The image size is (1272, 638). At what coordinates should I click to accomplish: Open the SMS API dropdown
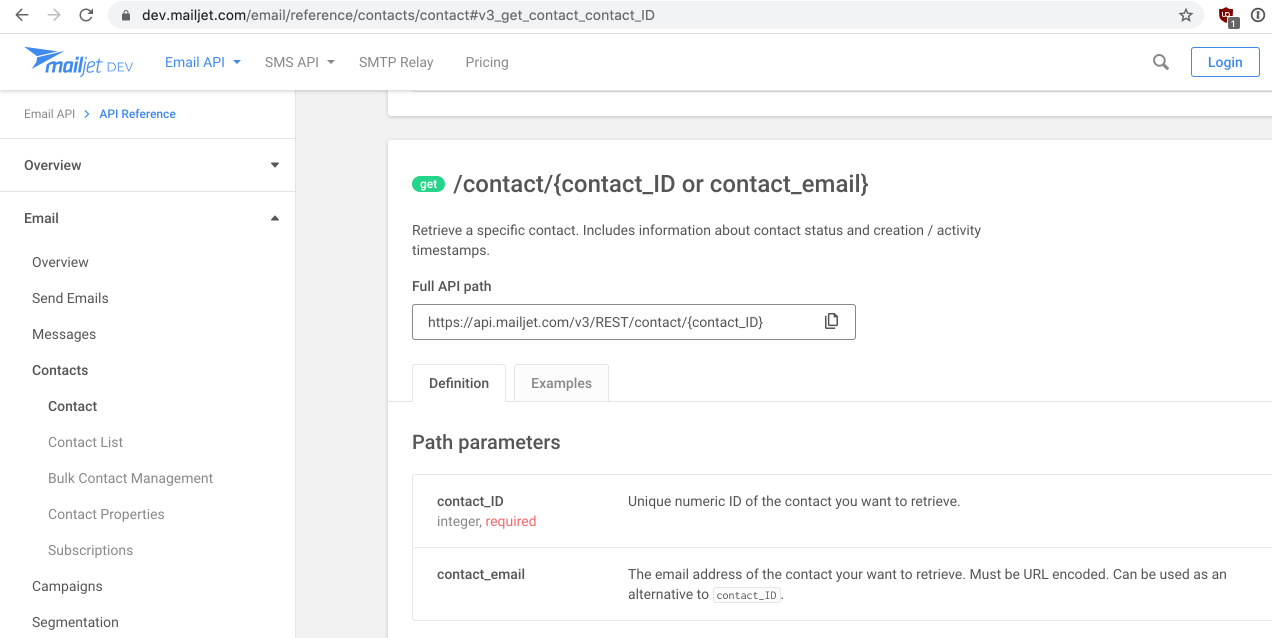click(x=298, y=61)
